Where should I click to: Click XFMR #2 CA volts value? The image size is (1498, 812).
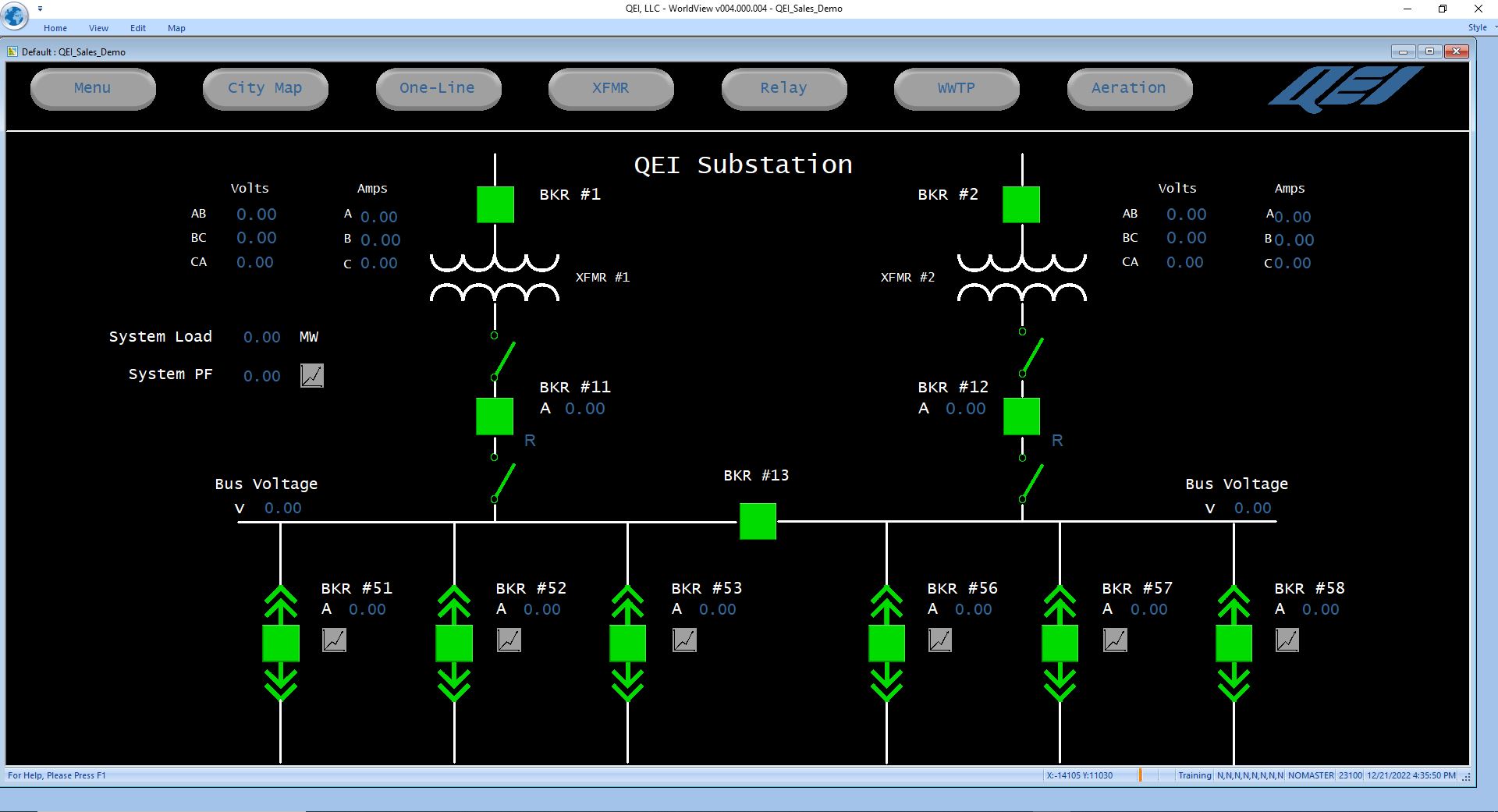click(1184, 263)
